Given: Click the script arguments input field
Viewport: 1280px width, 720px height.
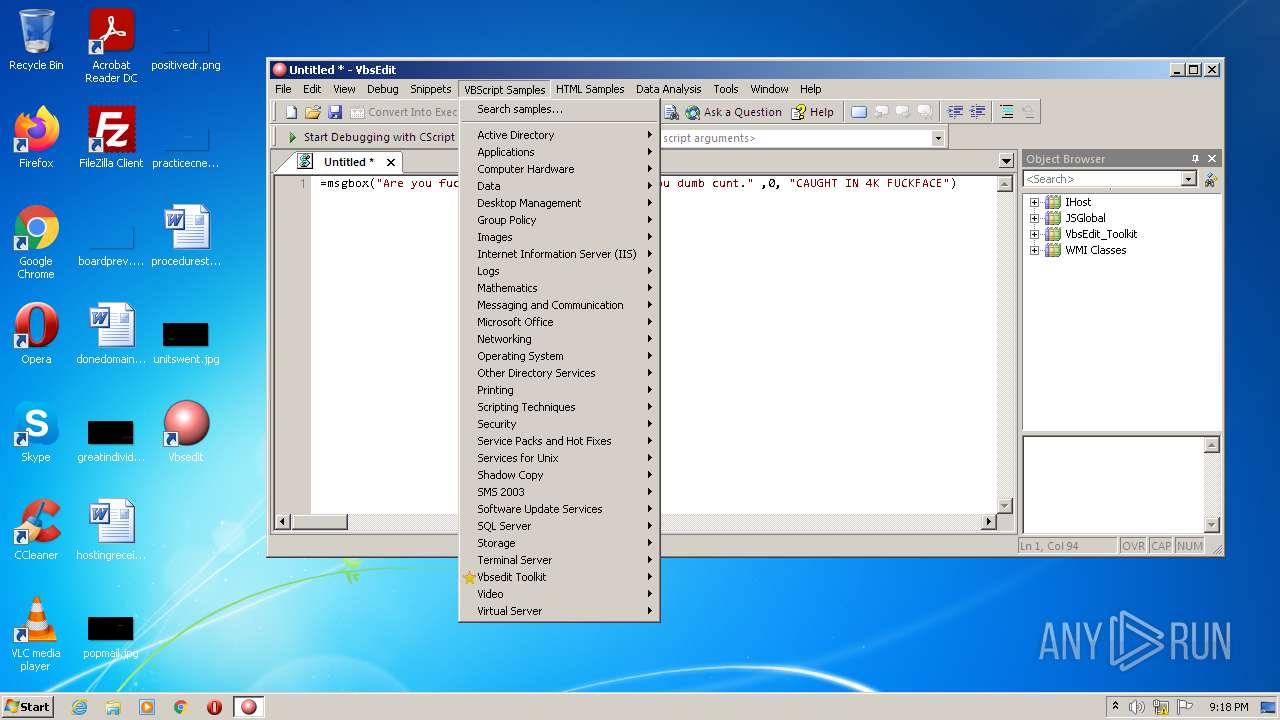Looking at the screenshot, I should point(795,138).
